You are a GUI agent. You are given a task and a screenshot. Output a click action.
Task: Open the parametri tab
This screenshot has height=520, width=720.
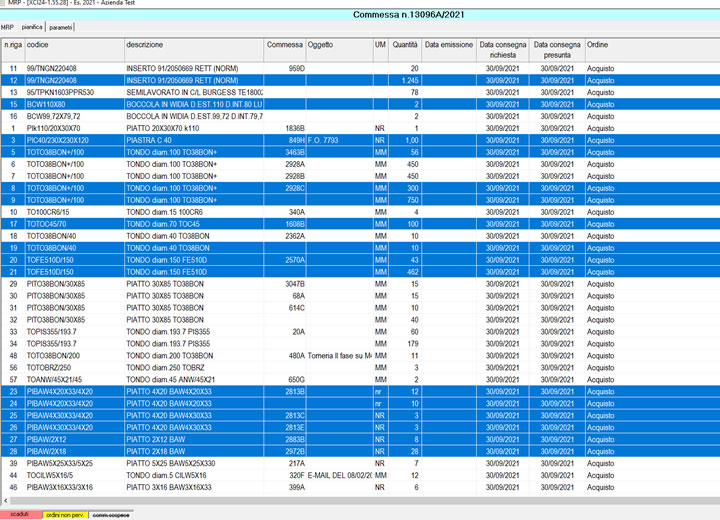pyautogui.click(x=60, y=27)
